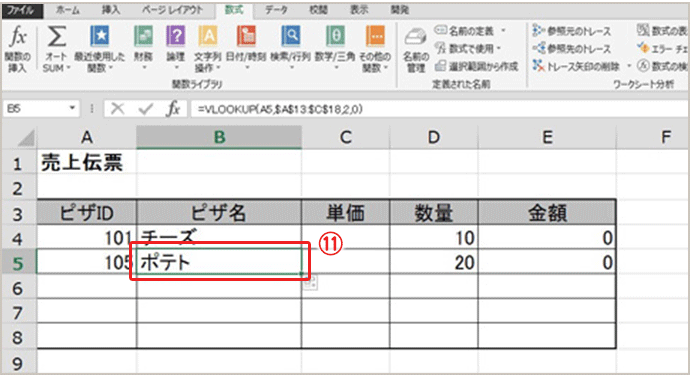Open the 文字列操作 text functions icon
Image resolution: width=690 pixels, height=375 pixels.
(x=208, y=48)
